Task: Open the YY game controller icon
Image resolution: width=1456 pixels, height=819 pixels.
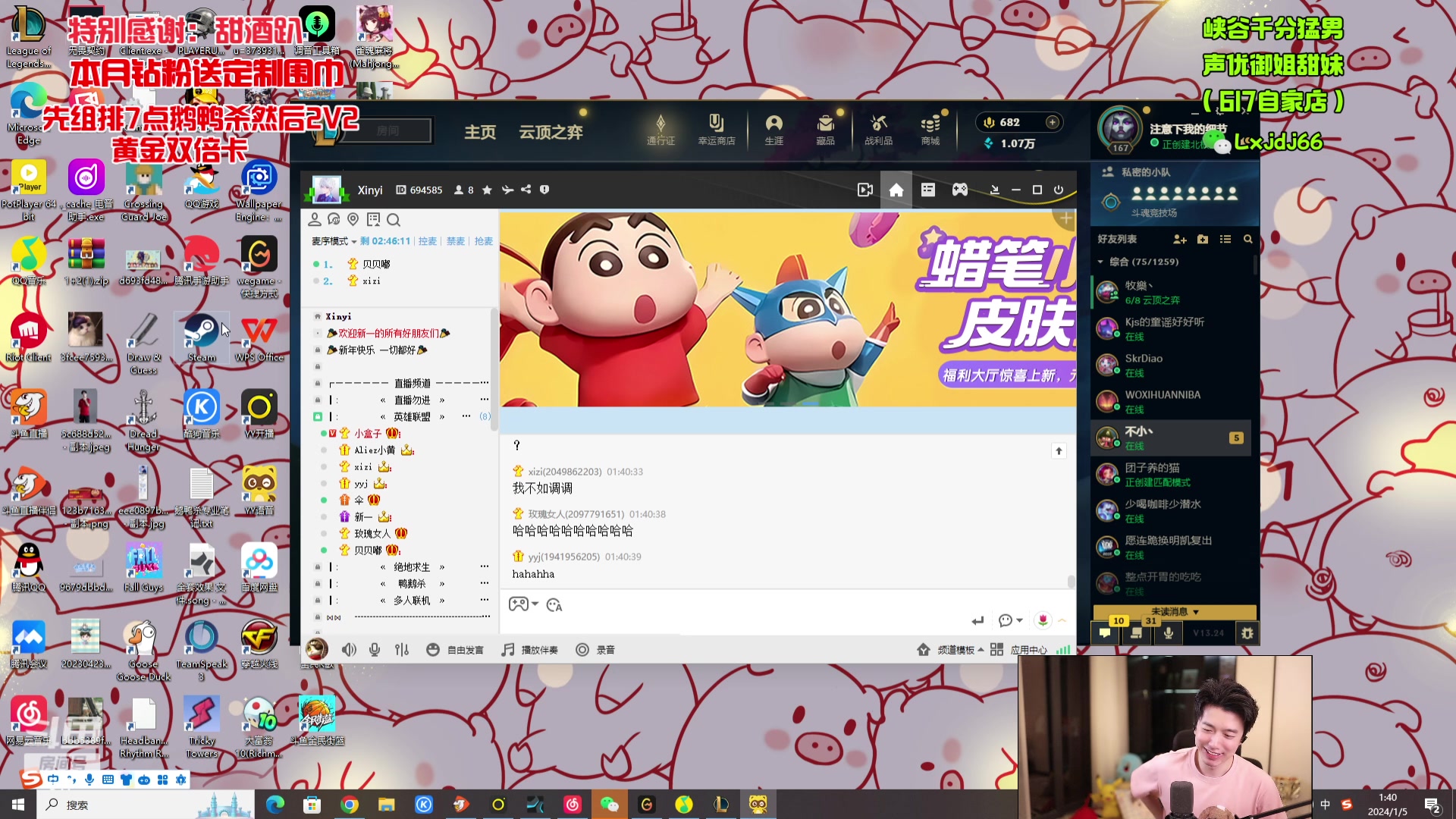Action: tap(960, 190)
